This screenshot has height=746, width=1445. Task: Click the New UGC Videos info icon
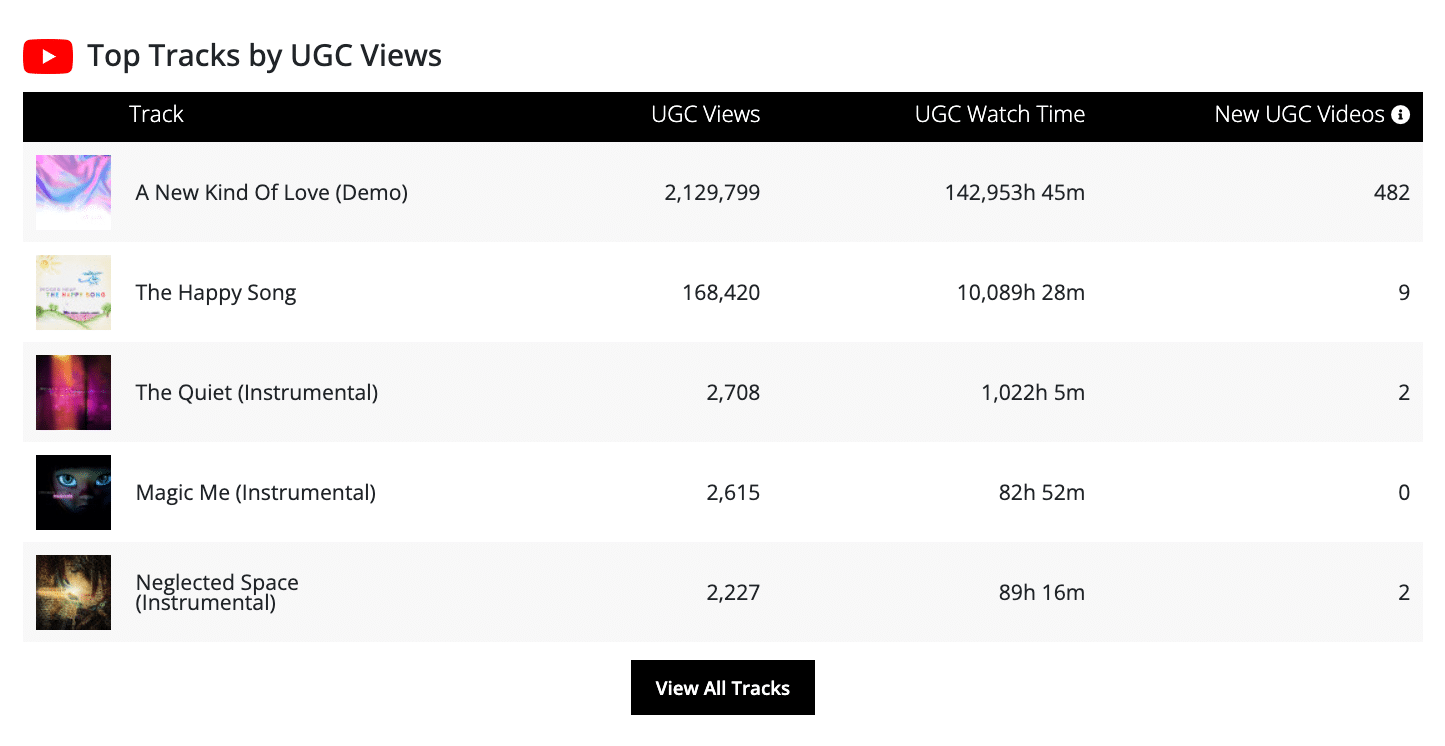(1400, 115)
